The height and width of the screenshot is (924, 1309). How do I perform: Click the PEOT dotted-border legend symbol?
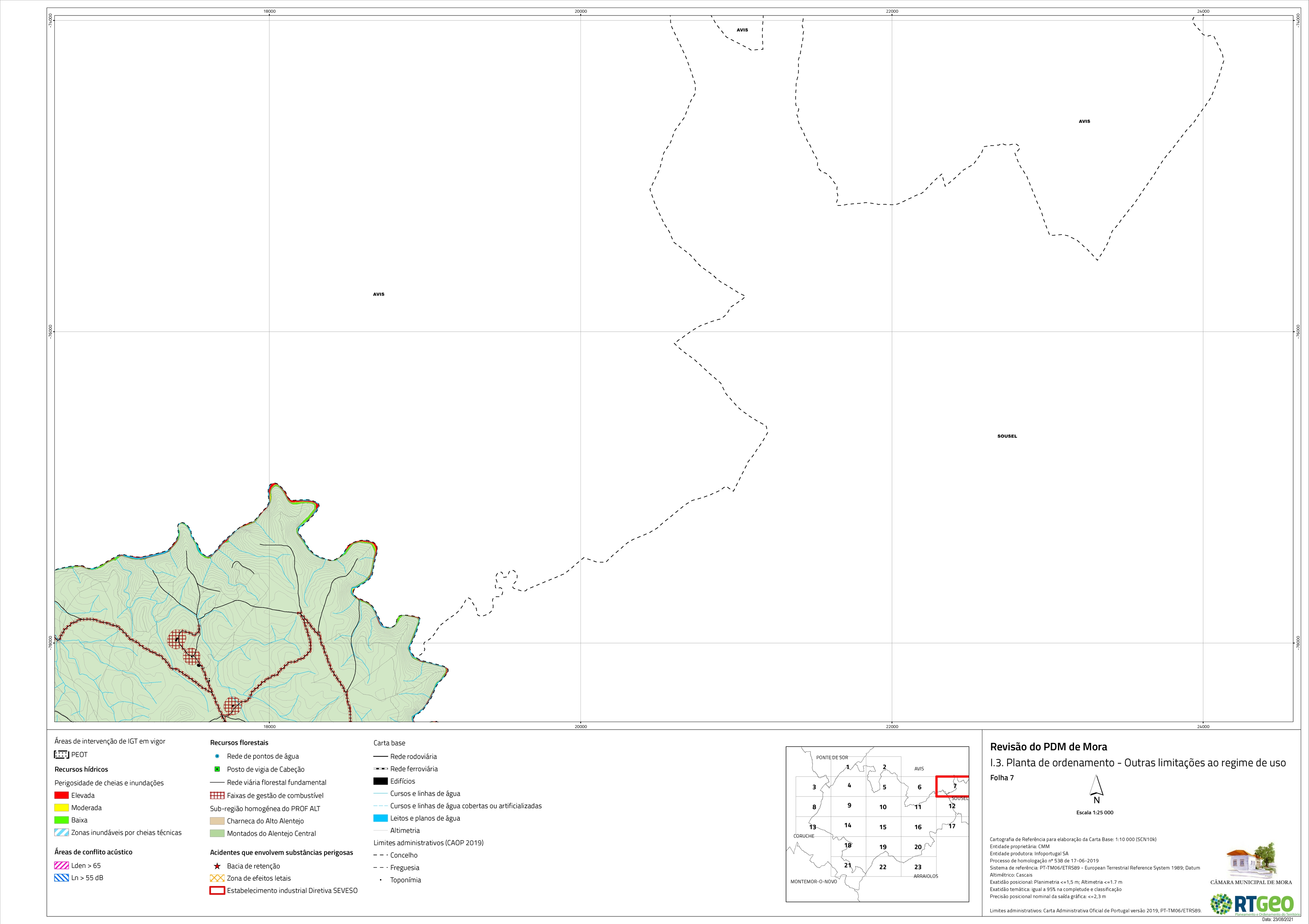62,755
